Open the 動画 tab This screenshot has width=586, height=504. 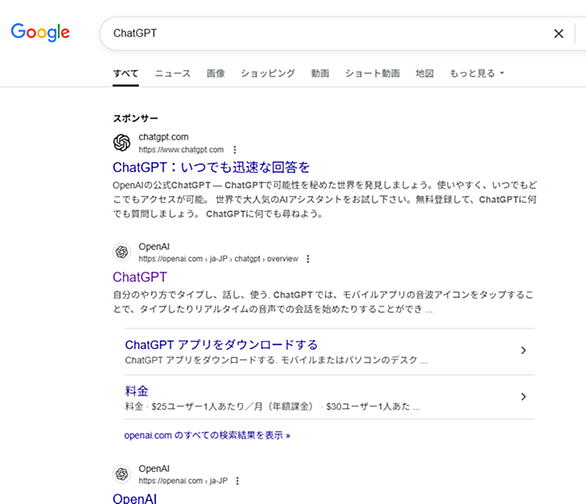(320, 73)
